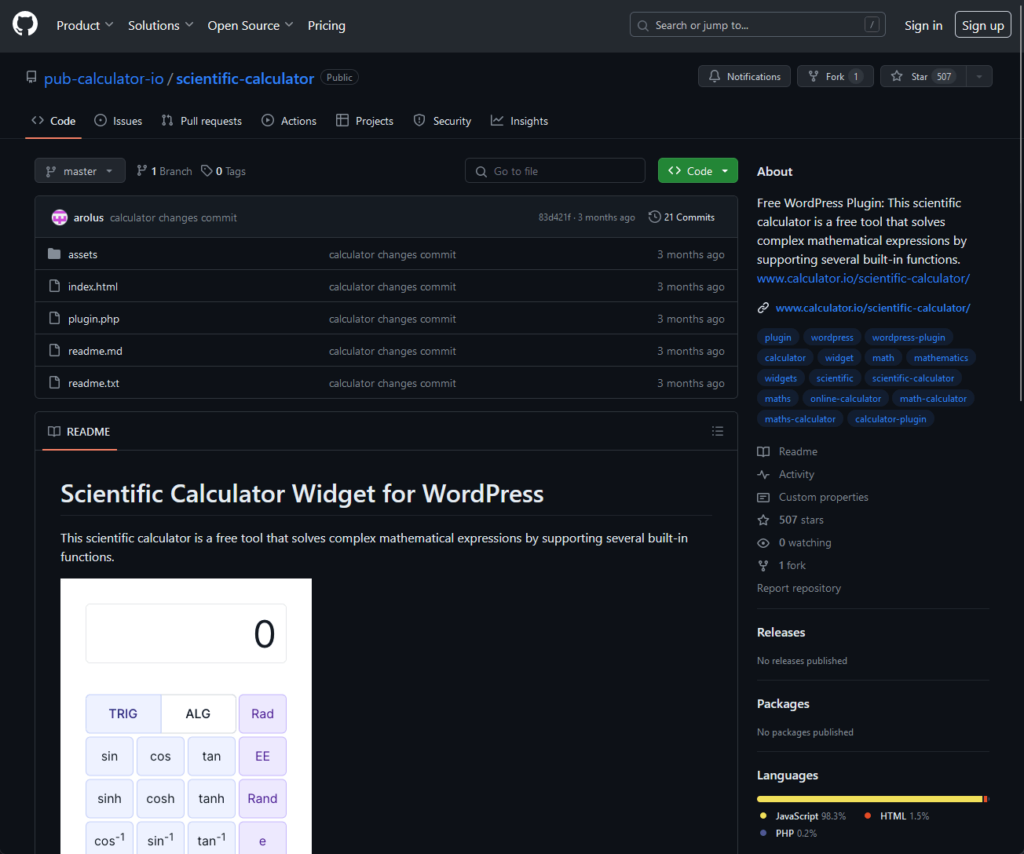This screenshot has width=1024, height=854.
Task: Click the Activity pulse icon
Action: (763, 475)
